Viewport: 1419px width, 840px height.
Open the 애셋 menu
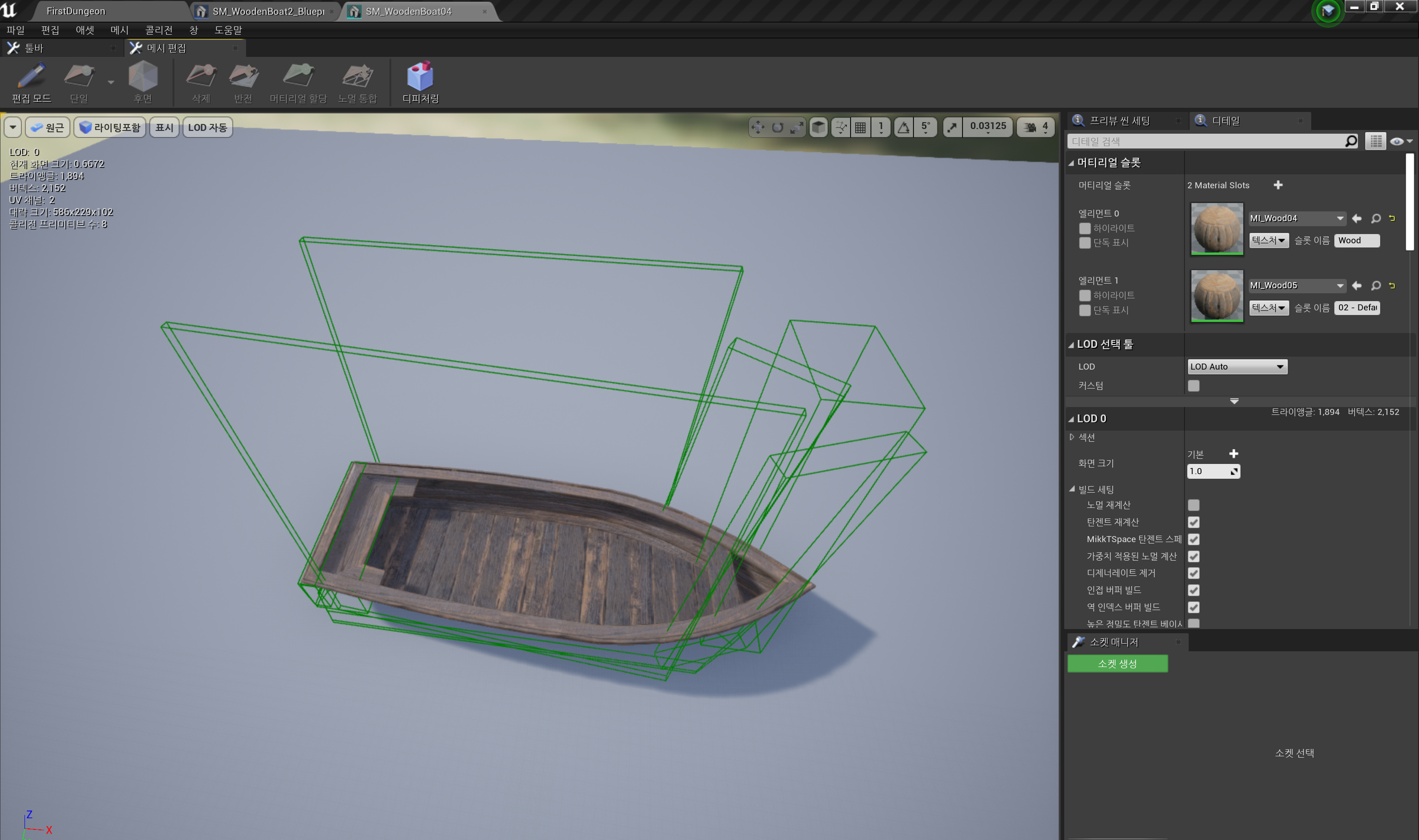point(85,30)
